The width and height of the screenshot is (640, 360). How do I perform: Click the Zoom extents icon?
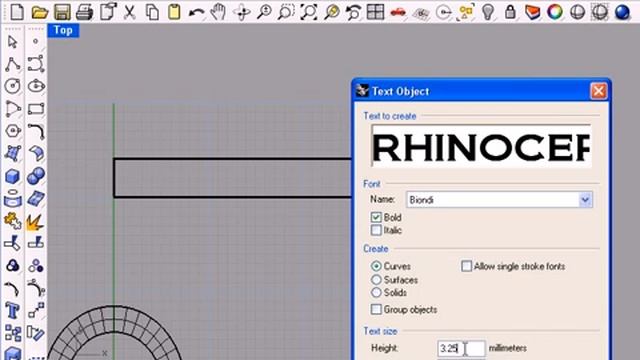tap(309, 11)
